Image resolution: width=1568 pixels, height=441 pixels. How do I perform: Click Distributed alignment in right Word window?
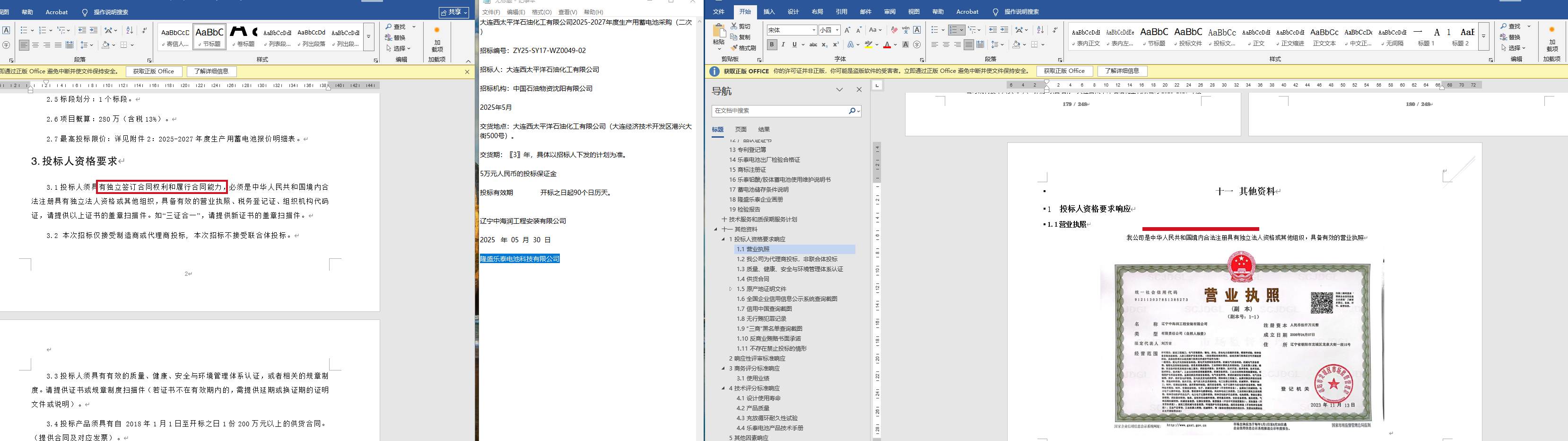tap(980, 44)
